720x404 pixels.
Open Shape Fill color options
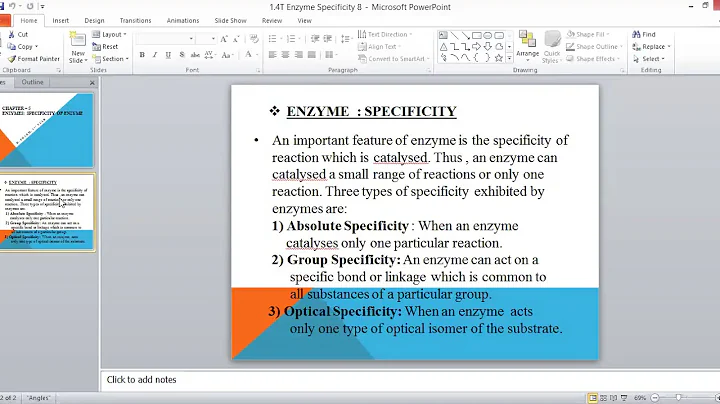tap(588, 34)
